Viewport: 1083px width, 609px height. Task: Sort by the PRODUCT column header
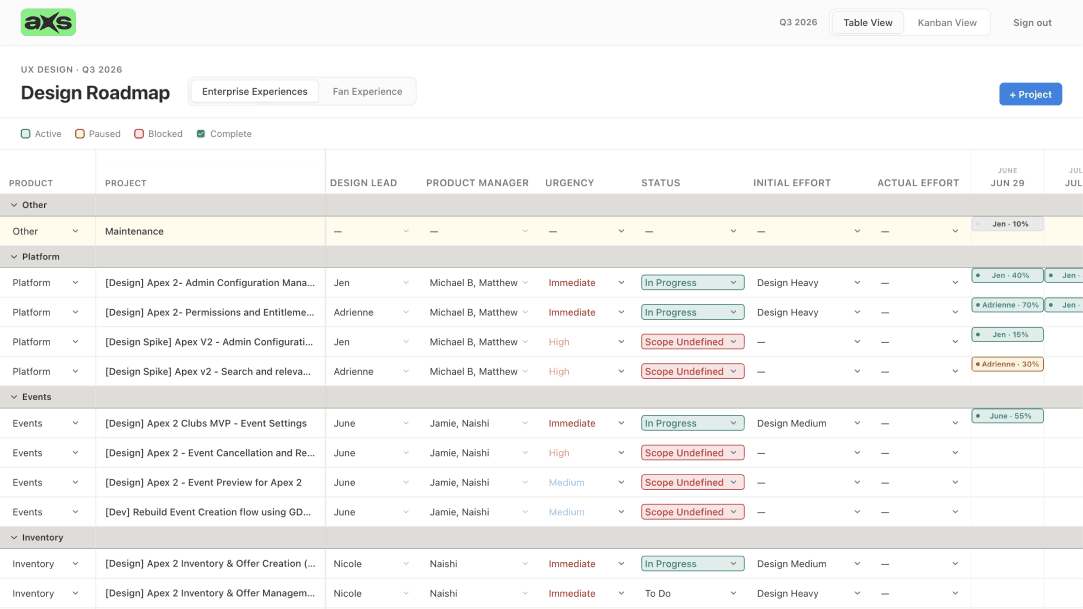coord(31,183)
